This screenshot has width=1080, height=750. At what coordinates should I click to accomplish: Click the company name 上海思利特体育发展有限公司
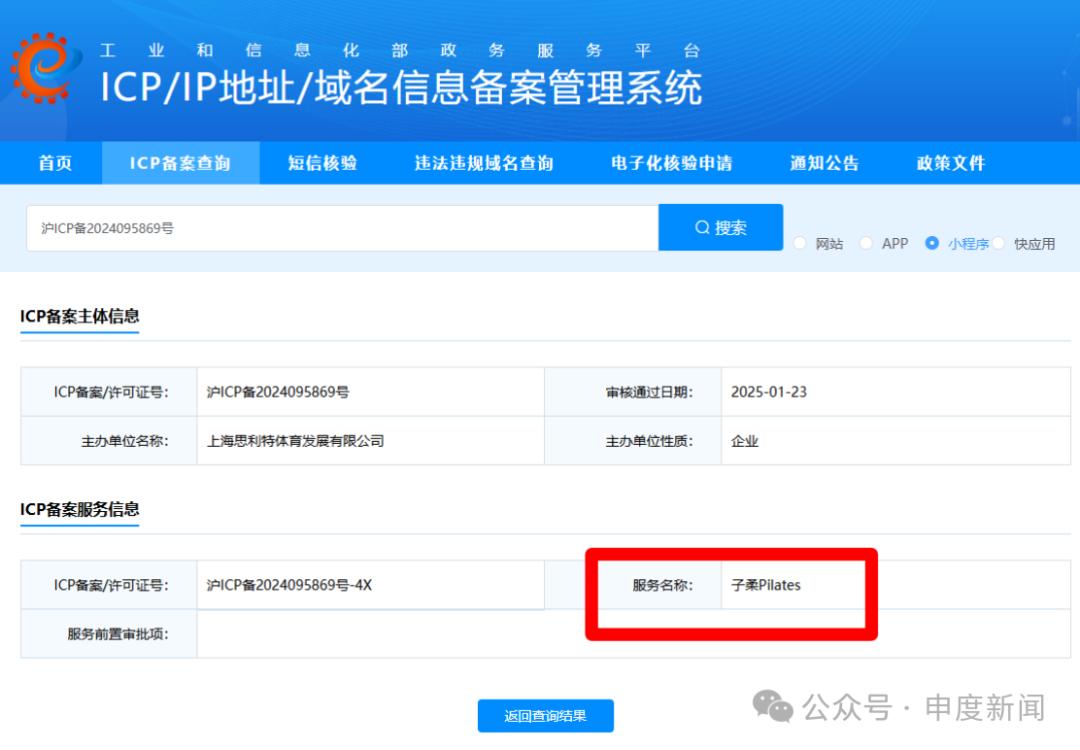click(x=295, y=441)
